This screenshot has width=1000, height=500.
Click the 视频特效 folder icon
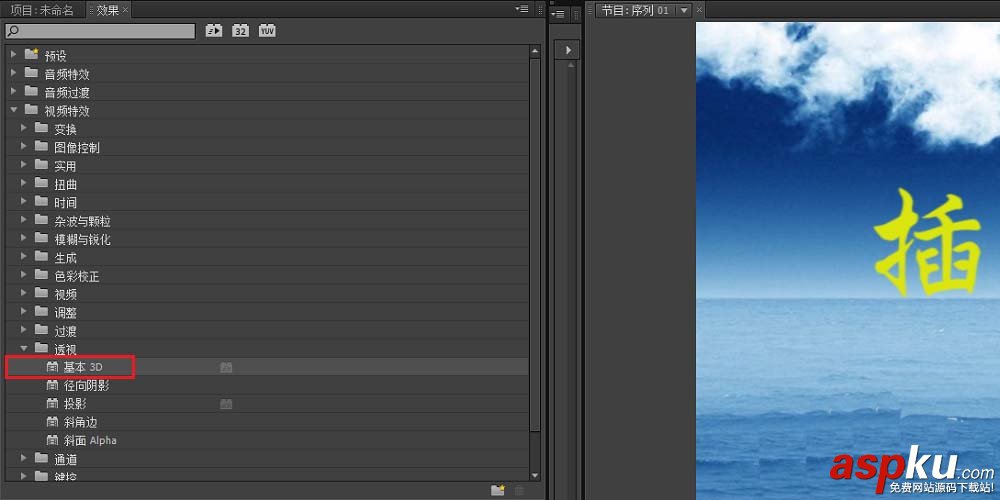31,110
